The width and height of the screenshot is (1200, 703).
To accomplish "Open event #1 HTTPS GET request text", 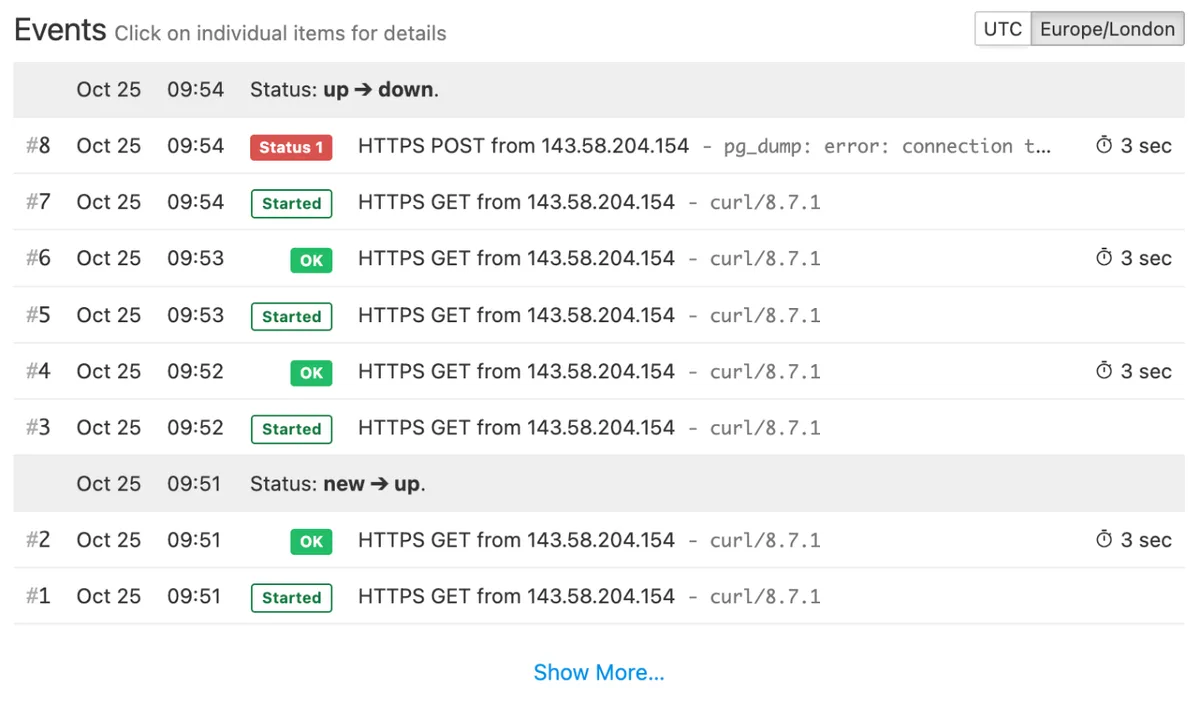I will click(x=516, y=596).
